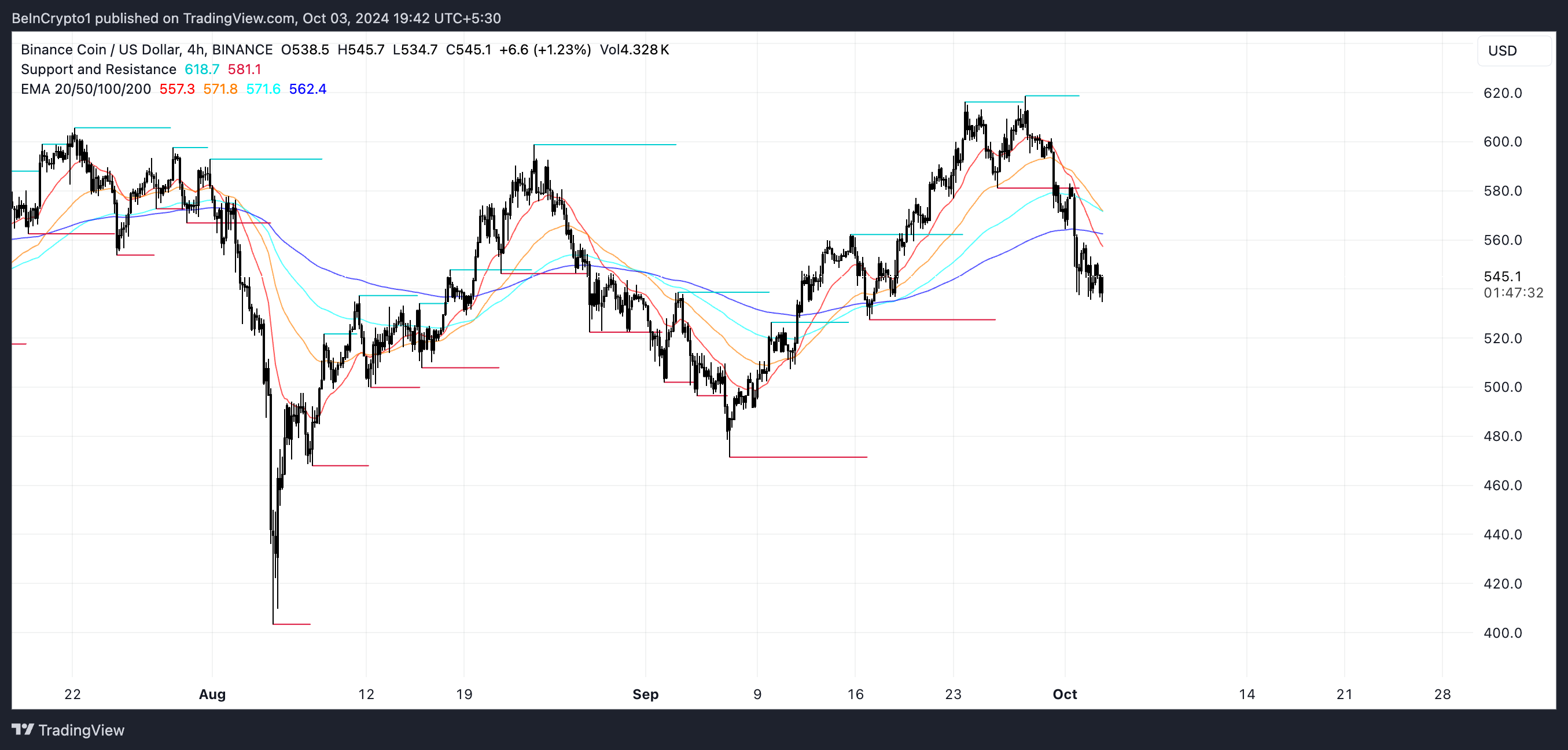Select the Support and Resistance indicator label

pyautogui.click(x=98, y=69)
